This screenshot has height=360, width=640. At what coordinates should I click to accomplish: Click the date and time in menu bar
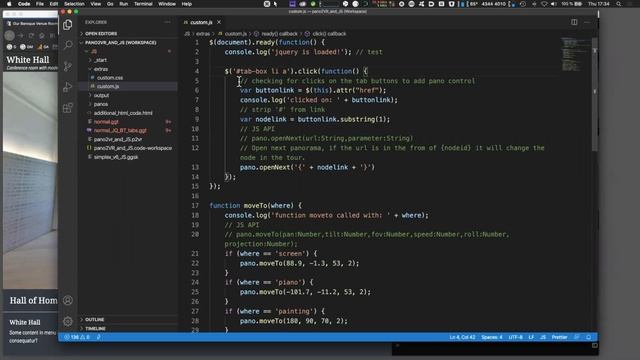[598, 4]
